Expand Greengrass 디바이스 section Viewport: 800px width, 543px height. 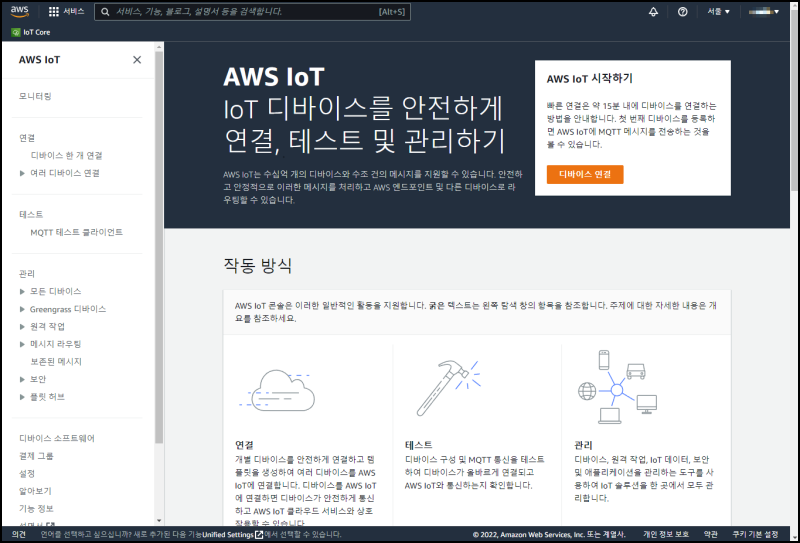pyautogui.click(x=22, y=309)
